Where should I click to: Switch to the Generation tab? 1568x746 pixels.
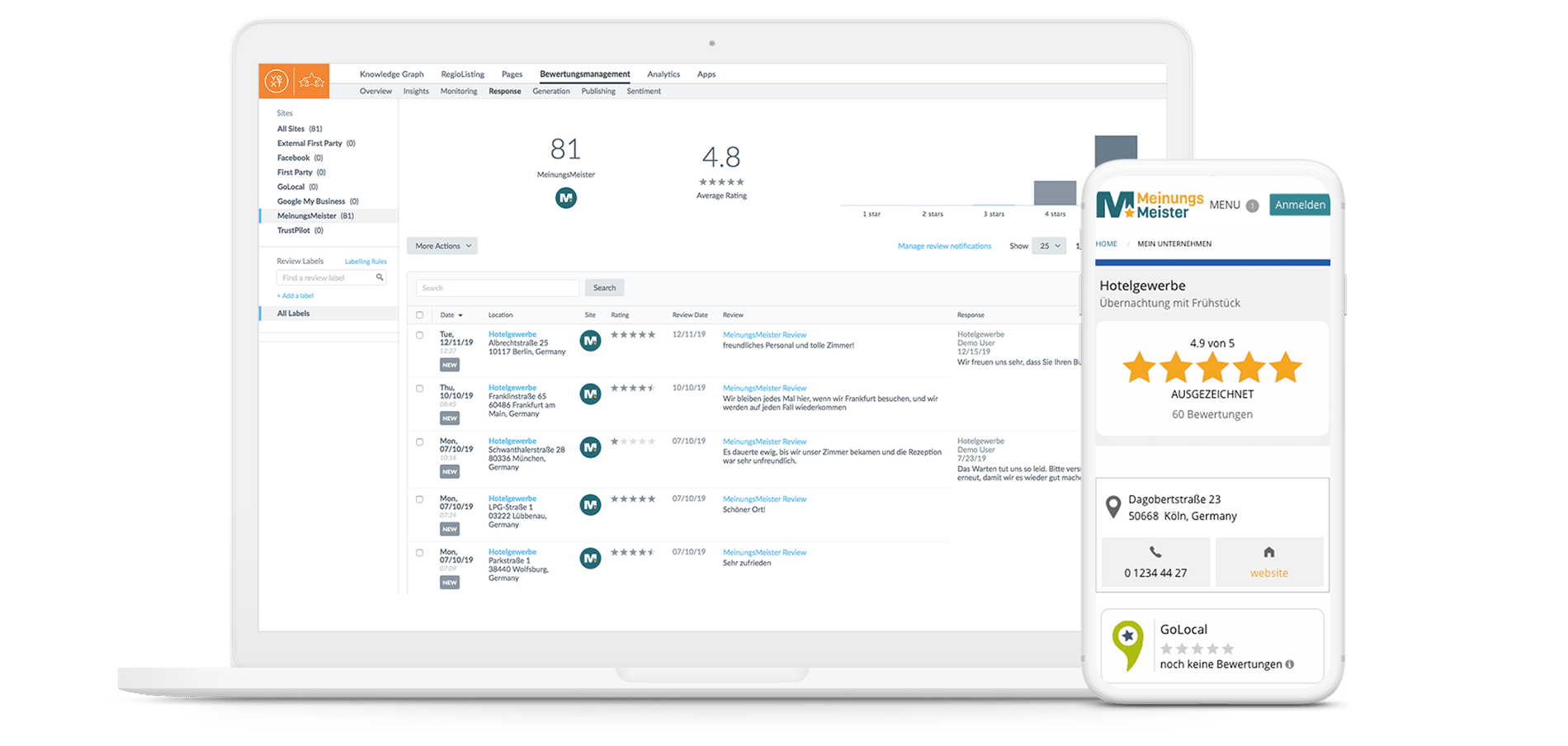pos(551,92)
